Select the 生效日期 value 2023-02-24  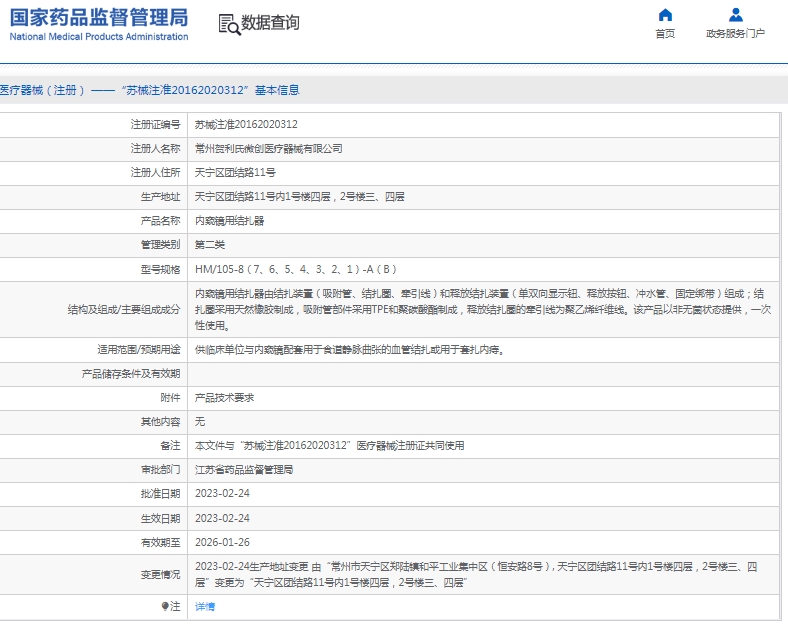click(222, 518)
